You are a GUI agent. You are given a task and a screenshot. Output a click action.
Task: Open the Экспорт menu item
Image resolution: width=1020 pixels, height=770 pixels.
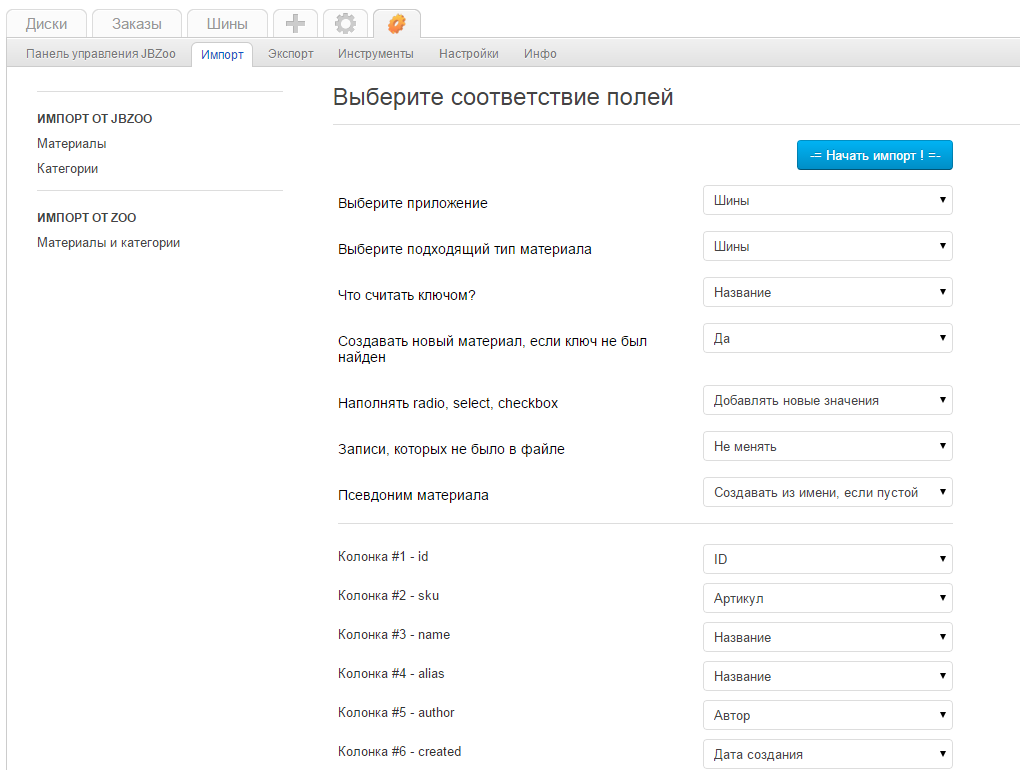point(290,54)
